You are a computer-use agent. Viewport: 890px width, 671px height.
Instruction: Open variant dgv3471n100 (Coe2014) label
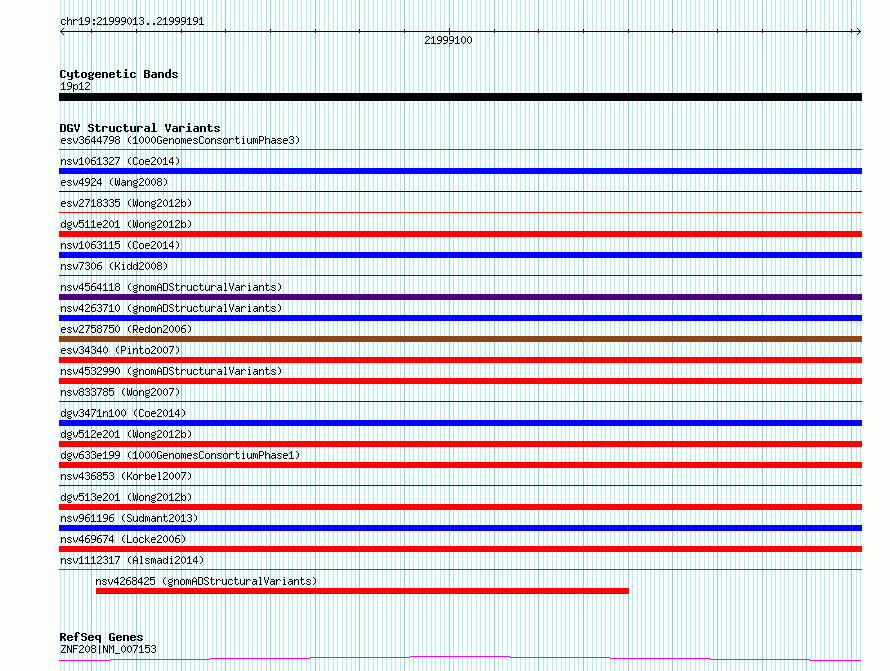click(x=123, y=413)
